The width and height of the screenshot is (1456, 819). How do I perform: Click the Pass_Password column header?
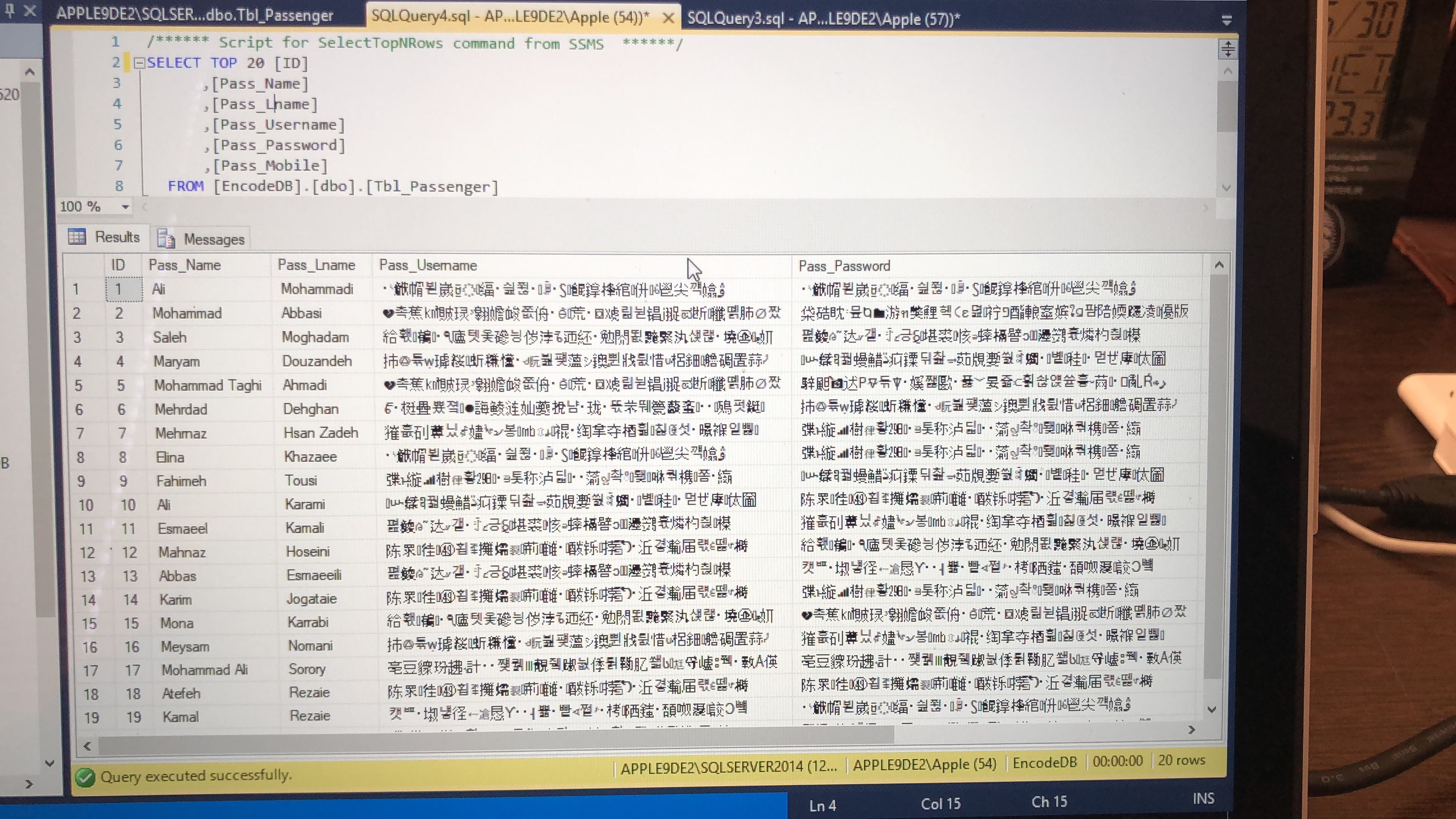point(844,266)
